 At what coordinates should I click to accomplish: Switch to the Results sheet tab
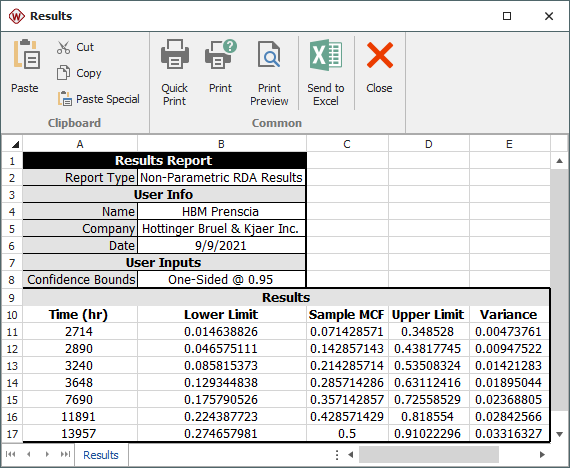101,455
